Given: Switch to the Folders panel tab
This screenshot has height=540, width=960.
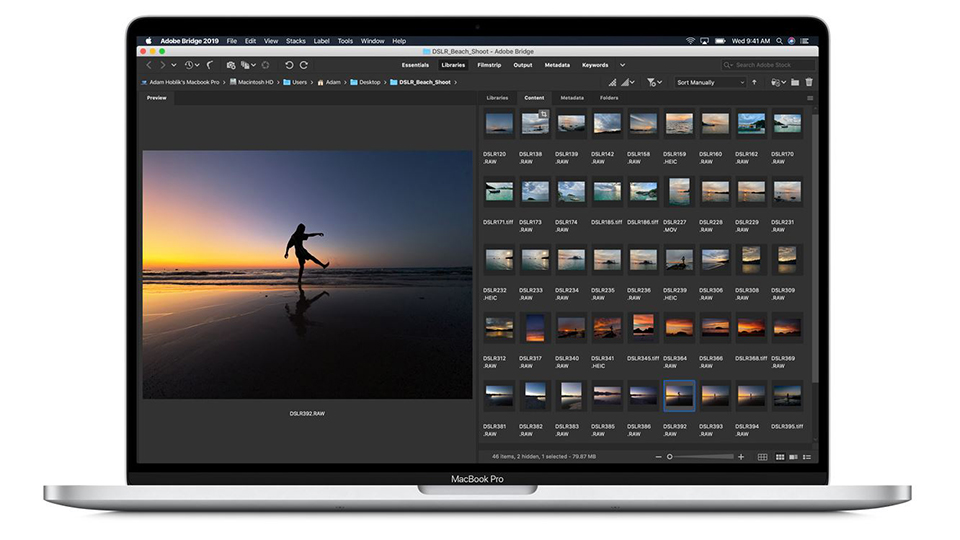Looking at the screenshot, I should 609,98.
